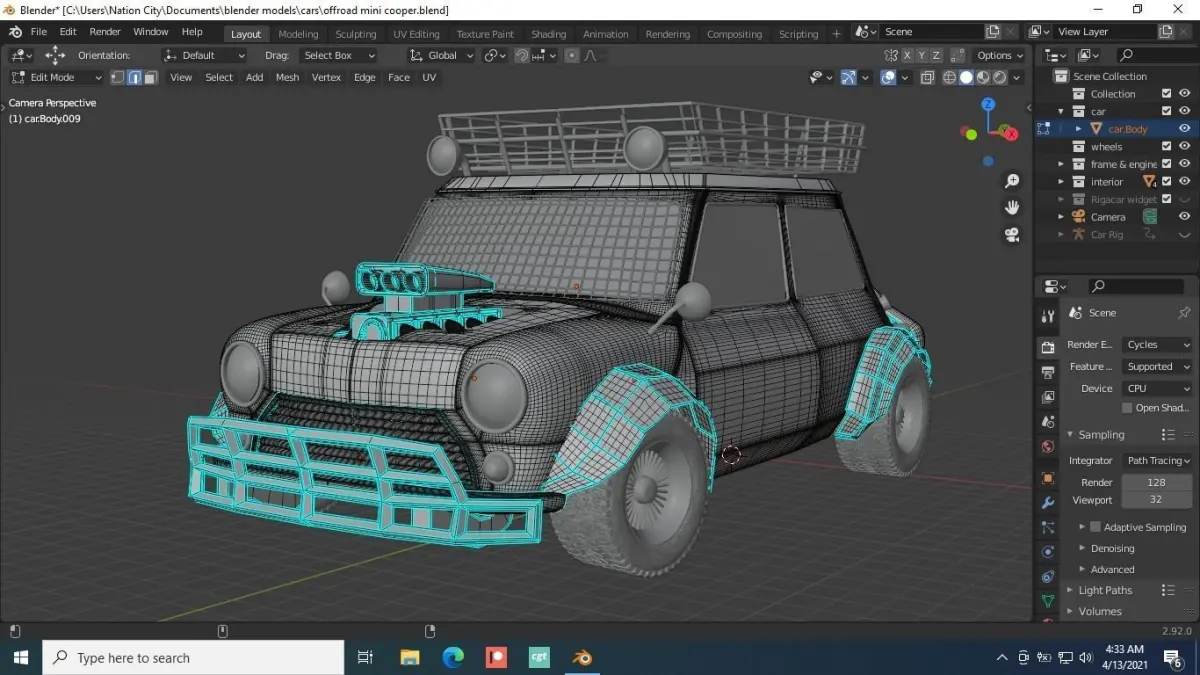This screenshot has height=675, width=1200.
Task: Toggle X axis mirror
Action: tap(907, 55)
